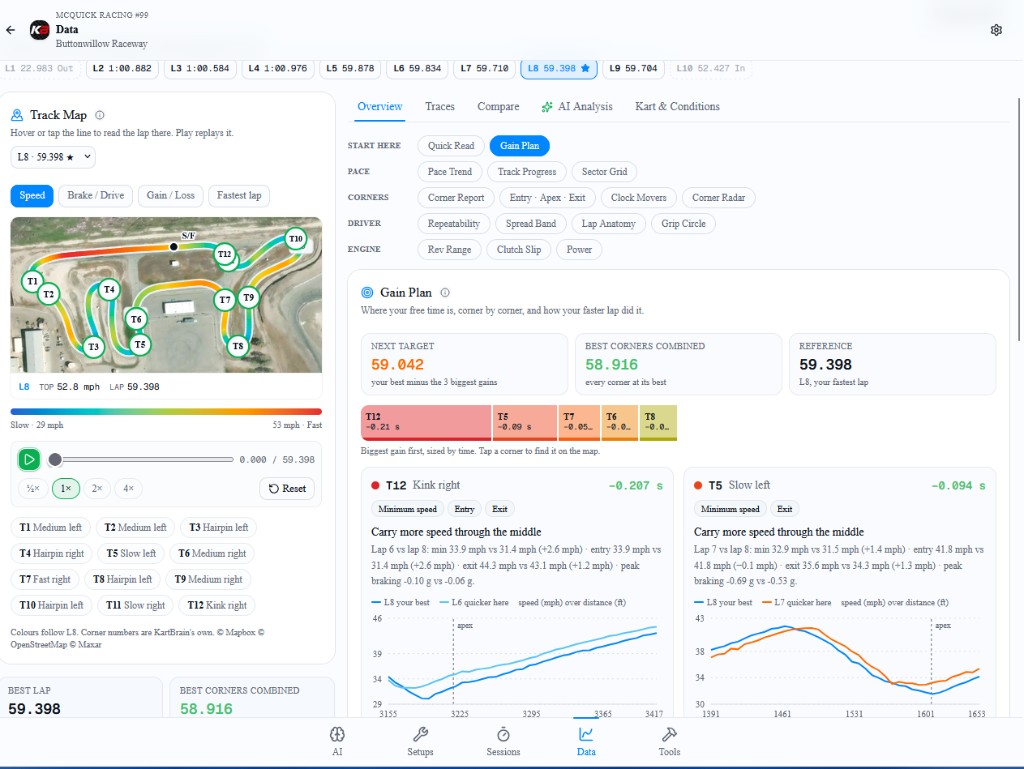Image resolution: width=1024 pixels, height=769 pixels.
Task: Switch to the Overview tab
Action: [x=379, y=106]
